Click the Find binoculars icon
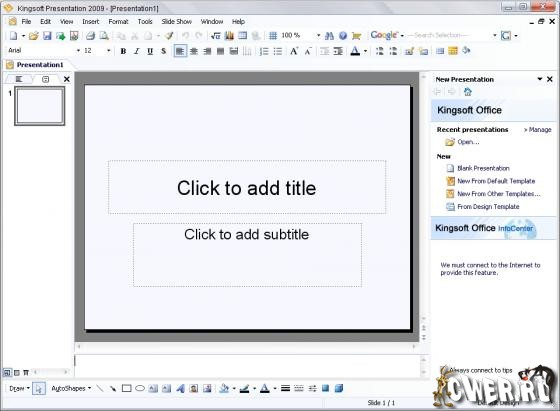 coord(329,36)
